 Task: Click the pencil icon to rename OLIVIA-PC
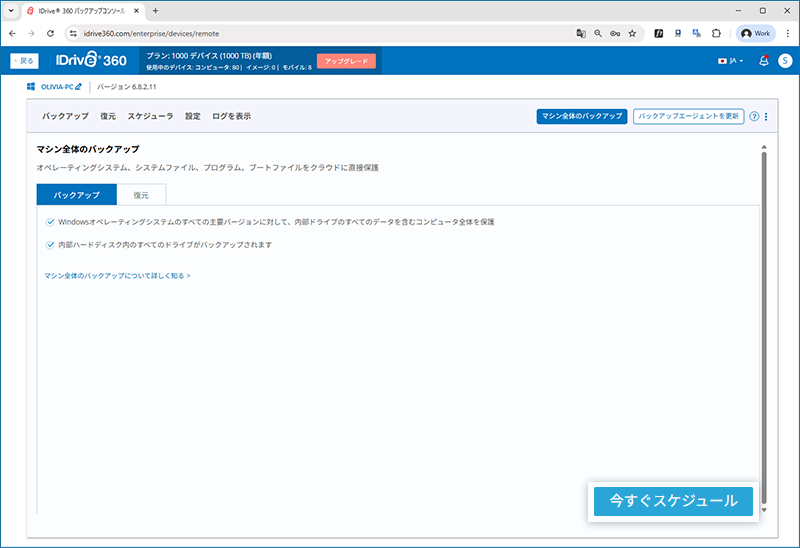(x=78, y=88)
